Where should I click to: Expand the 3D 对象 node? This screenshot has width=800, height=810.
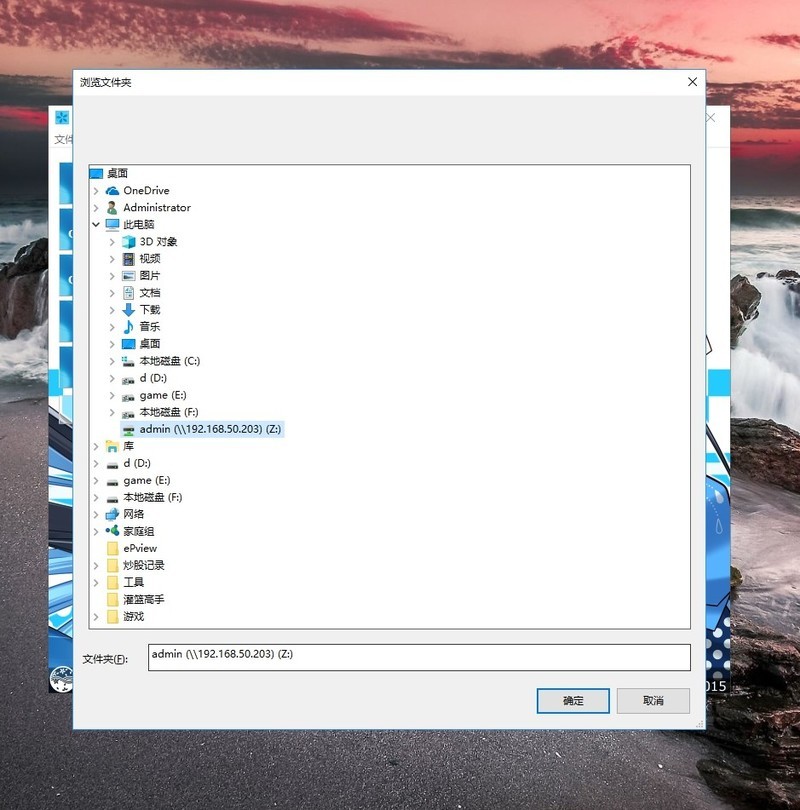[112, 242]
